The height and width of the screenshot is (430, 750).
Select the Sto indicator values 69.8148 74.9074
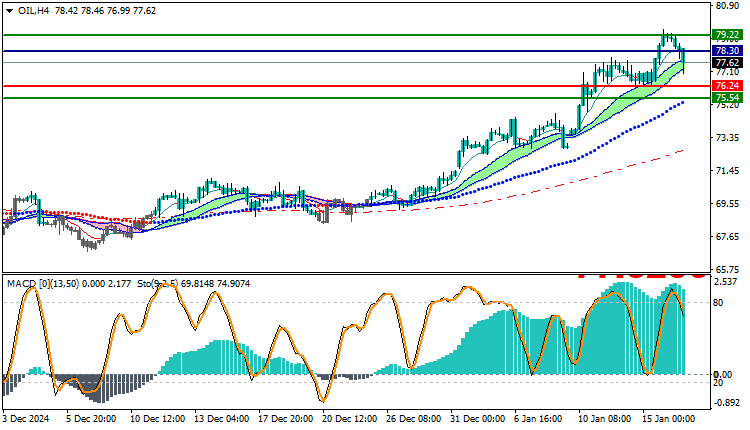[x=217, y=284]
